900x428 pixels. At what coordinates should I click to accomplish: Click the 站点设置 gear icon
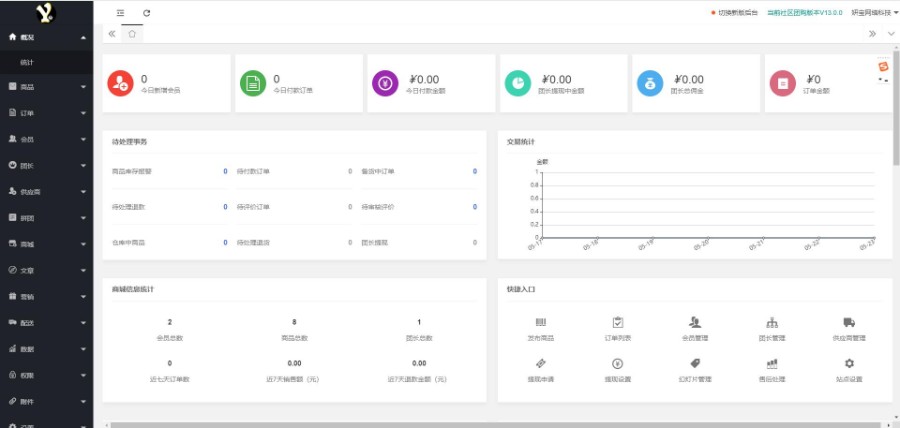849,363
